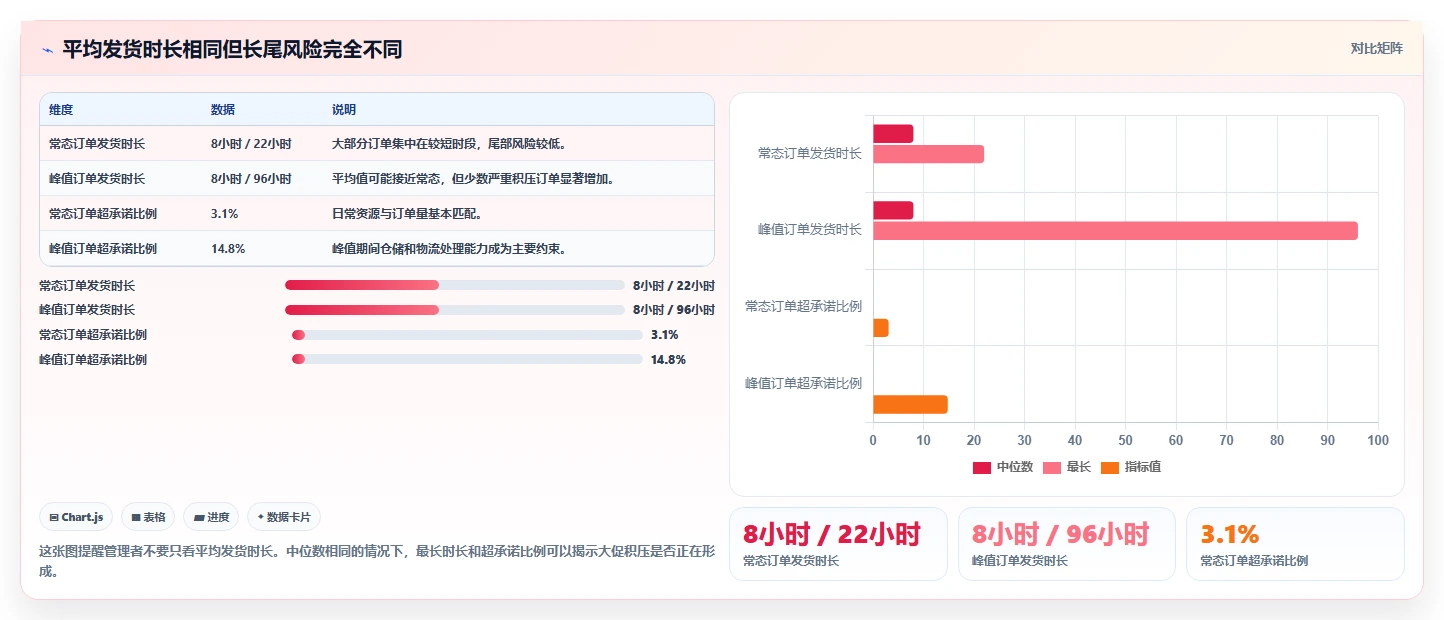Click the 常态订单超承诺比例 progress bar
The width and height of the screenshot is (1444, 620).
tap(467, 335)
